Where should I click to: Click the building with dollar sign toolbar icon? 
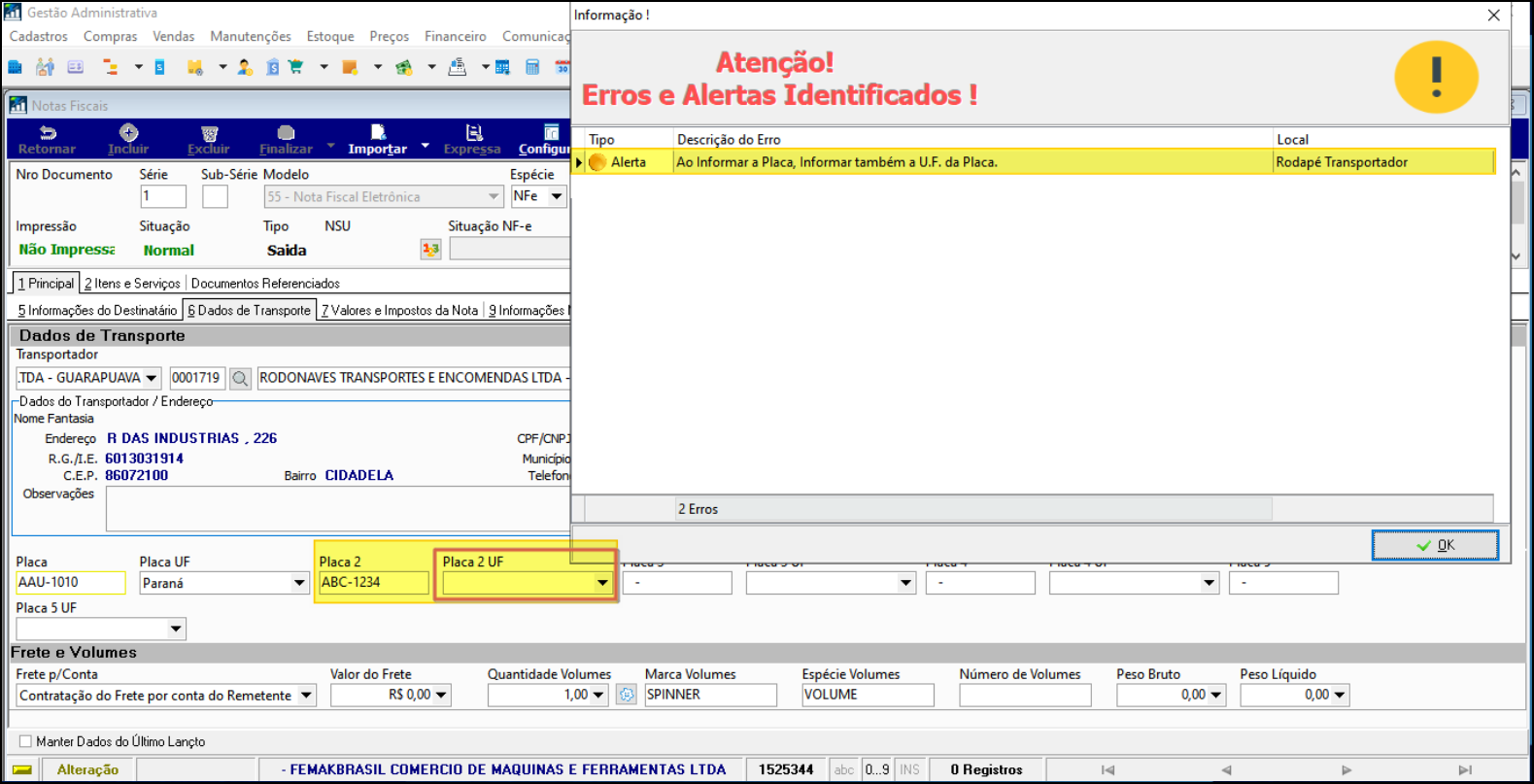coord(273,67)
